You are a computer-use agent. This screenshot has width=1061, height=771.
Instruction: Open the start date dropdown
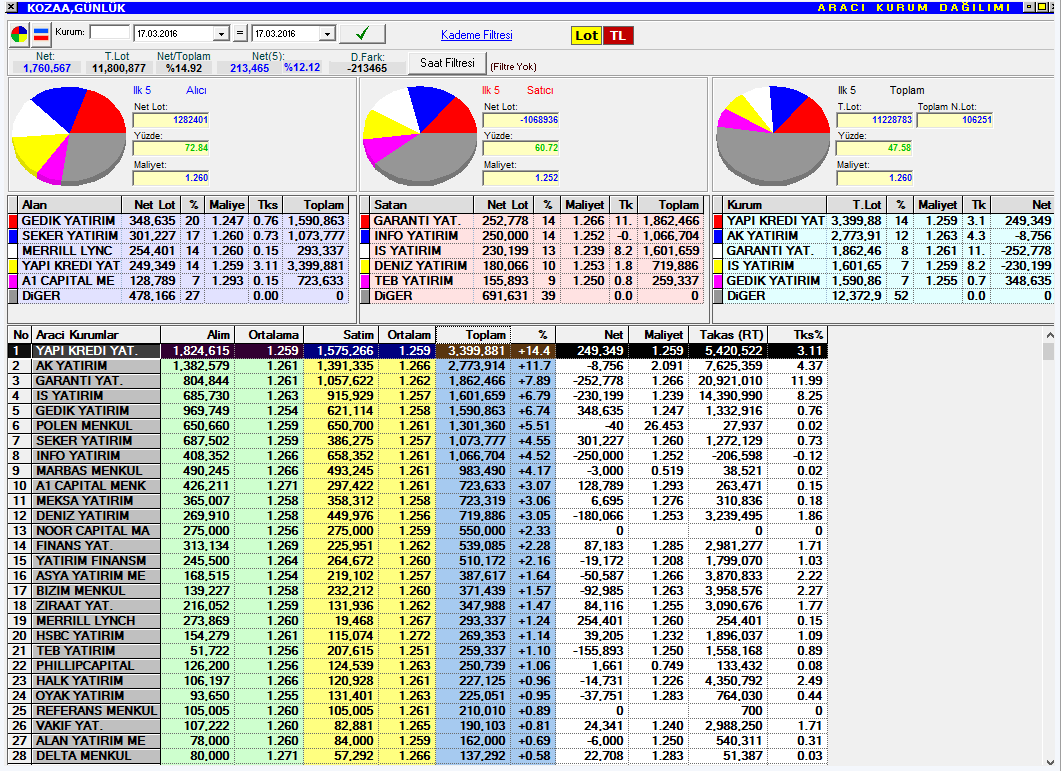[221, 34]
